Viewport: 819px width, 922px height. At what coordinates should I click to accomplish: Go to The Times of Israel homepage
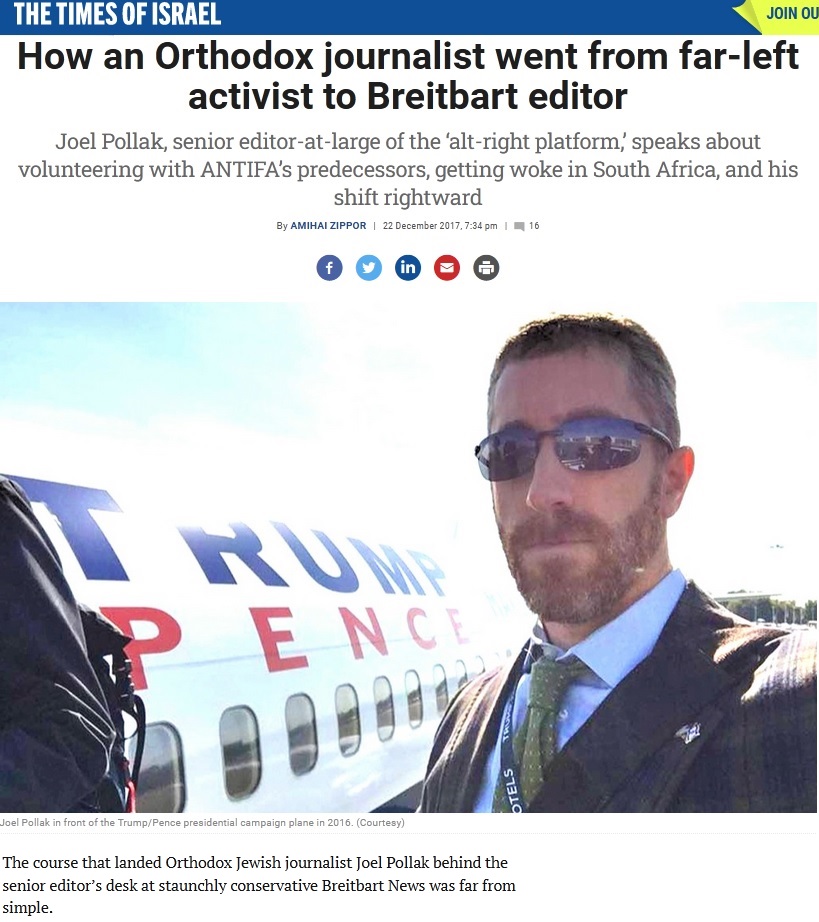117,14
